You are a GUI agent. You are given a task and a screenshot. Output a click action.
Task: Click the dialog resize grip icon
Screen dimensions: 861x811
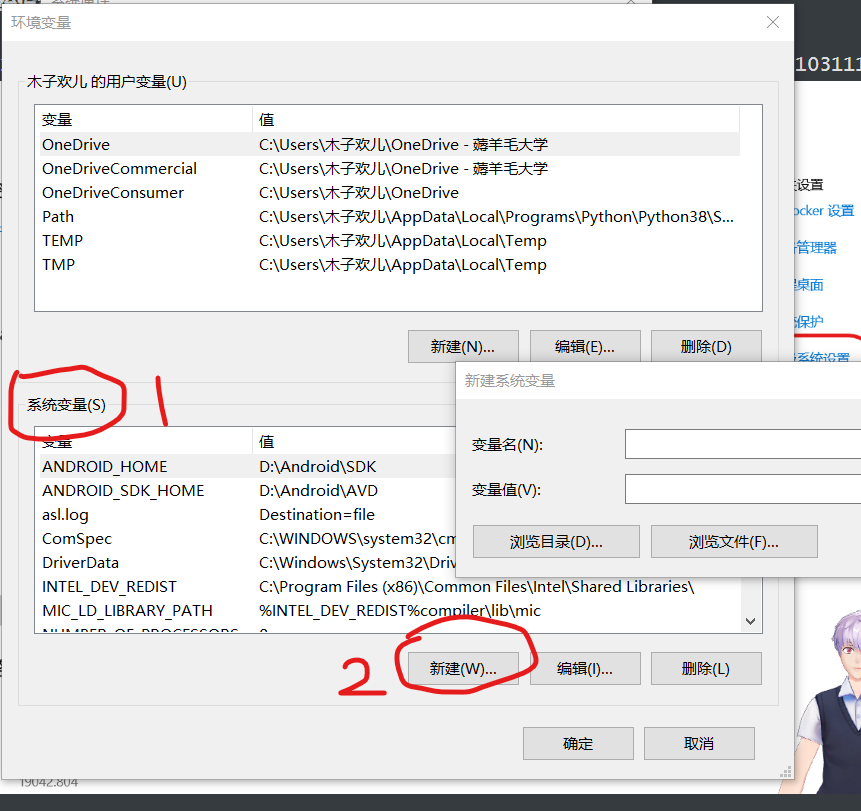pyautogui.click(x=786, y=771)
